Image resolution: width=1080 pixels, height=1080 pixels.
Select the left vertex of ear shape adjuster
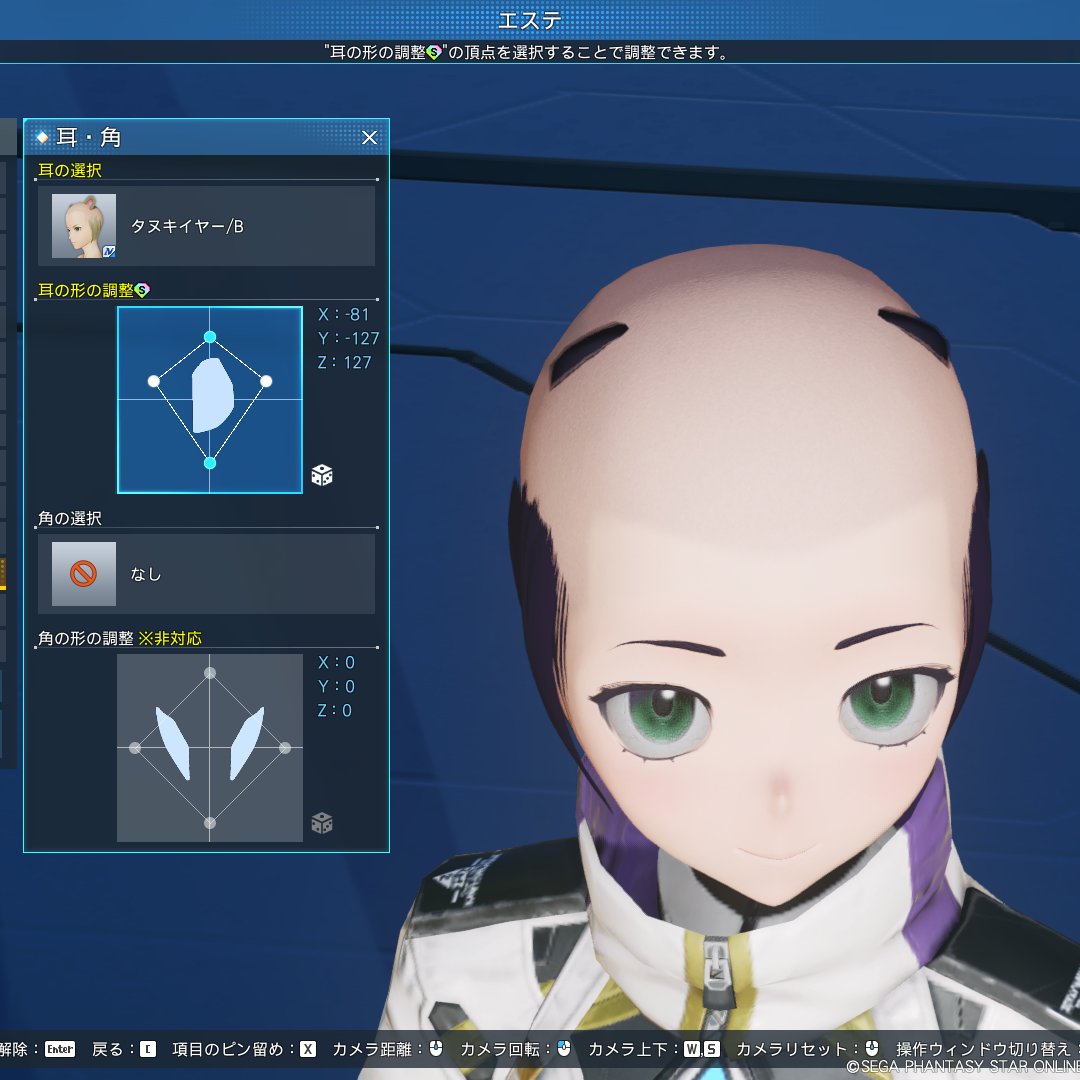coord(154,381)
